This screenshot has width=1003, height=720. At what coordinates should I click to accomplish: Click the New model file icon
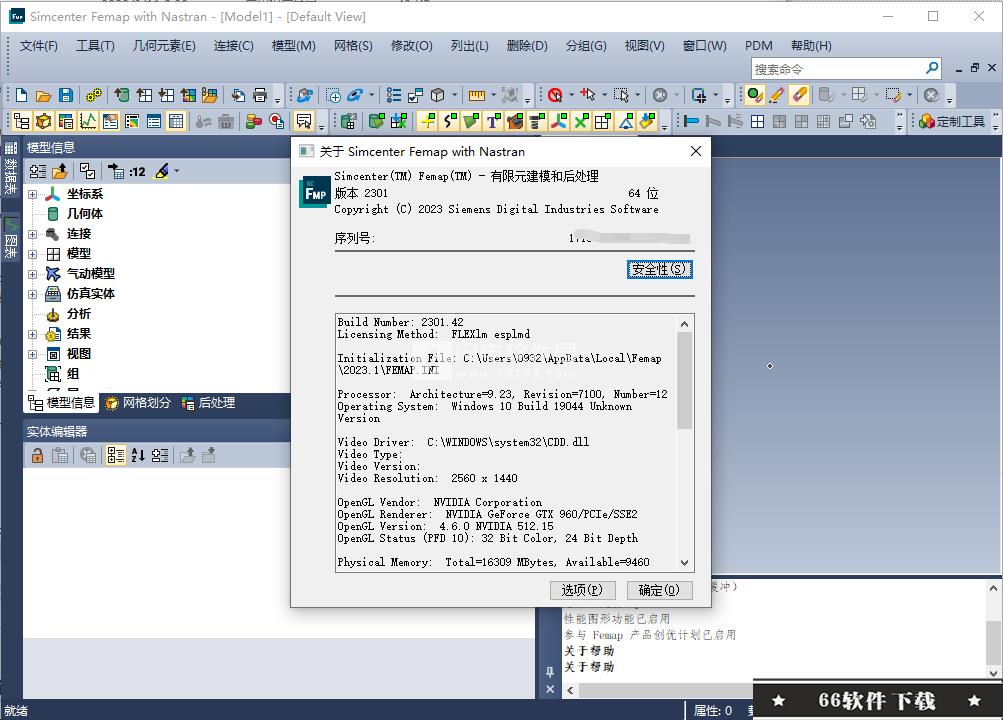click(x=21, y=95)
